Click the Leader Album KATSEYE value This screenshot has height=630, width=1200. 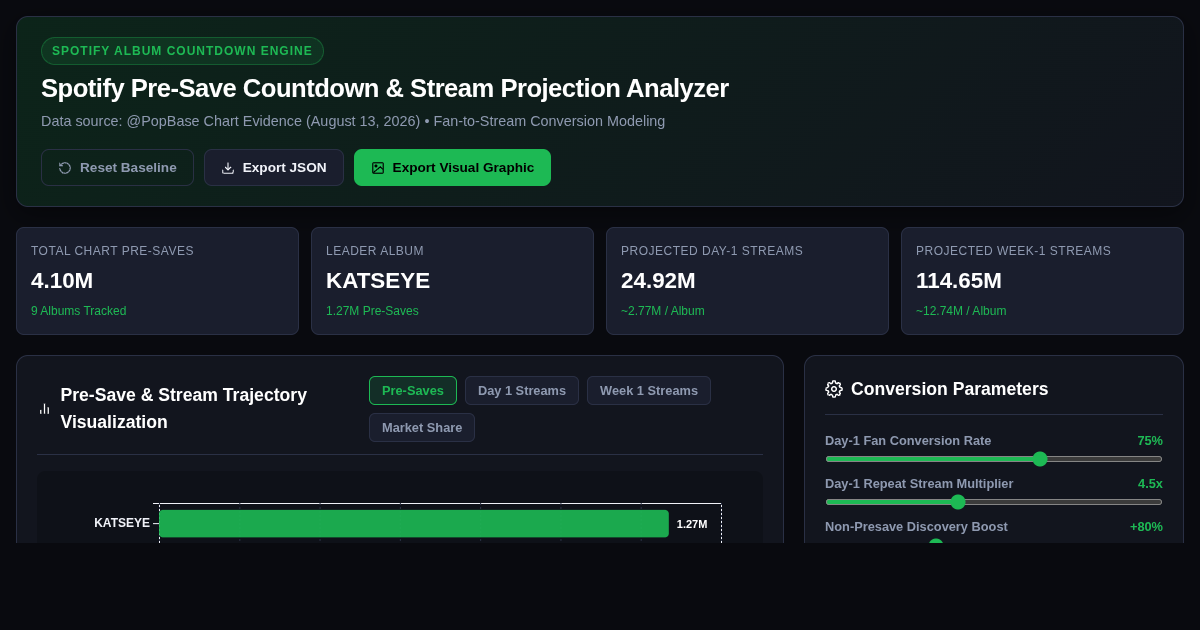point(378,281)
